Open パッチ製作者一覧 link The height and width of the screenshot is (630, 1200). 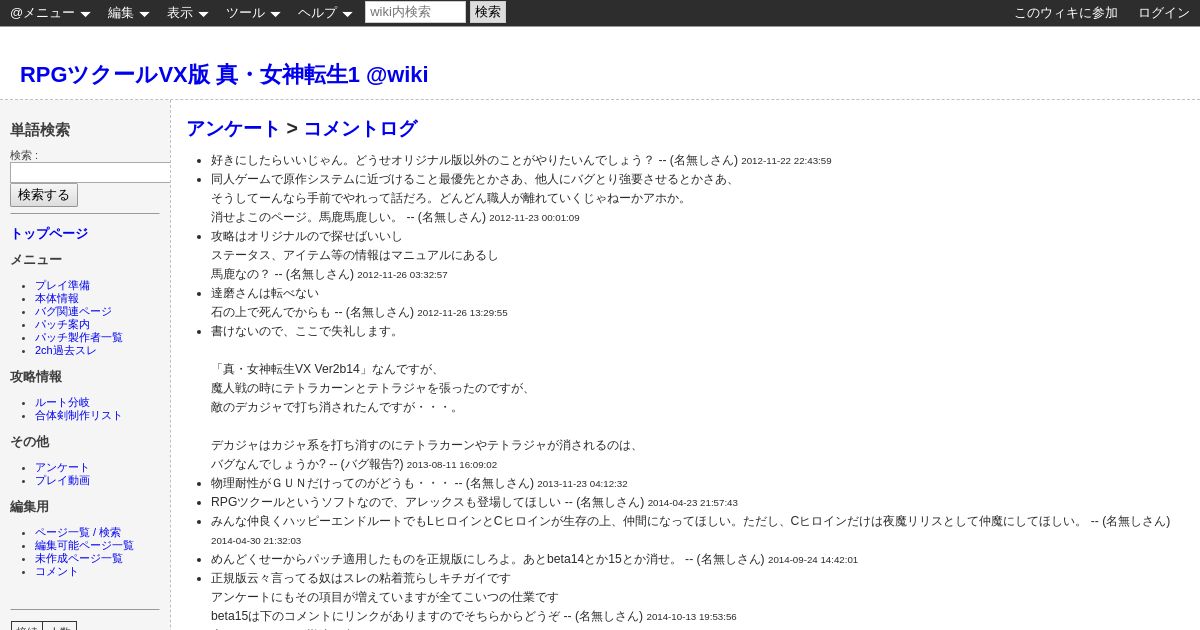click(79, 337)
